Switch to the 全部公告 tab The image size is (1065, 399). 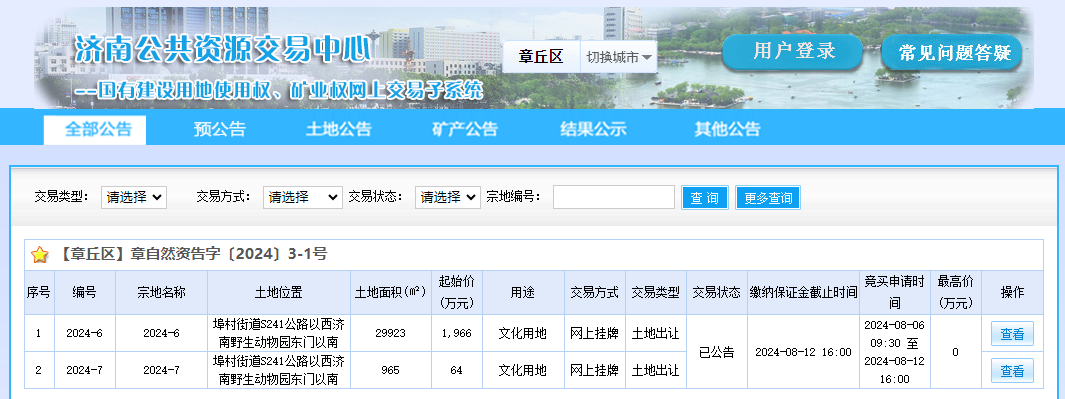click(x=95, y=129)
